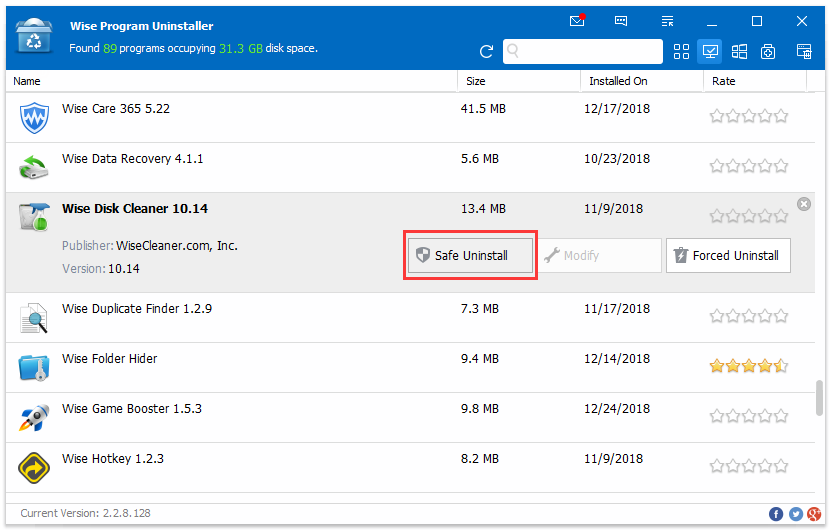Sort by Size column header
The width and height of the screenshot is (831, 530).
coord(519,81)
